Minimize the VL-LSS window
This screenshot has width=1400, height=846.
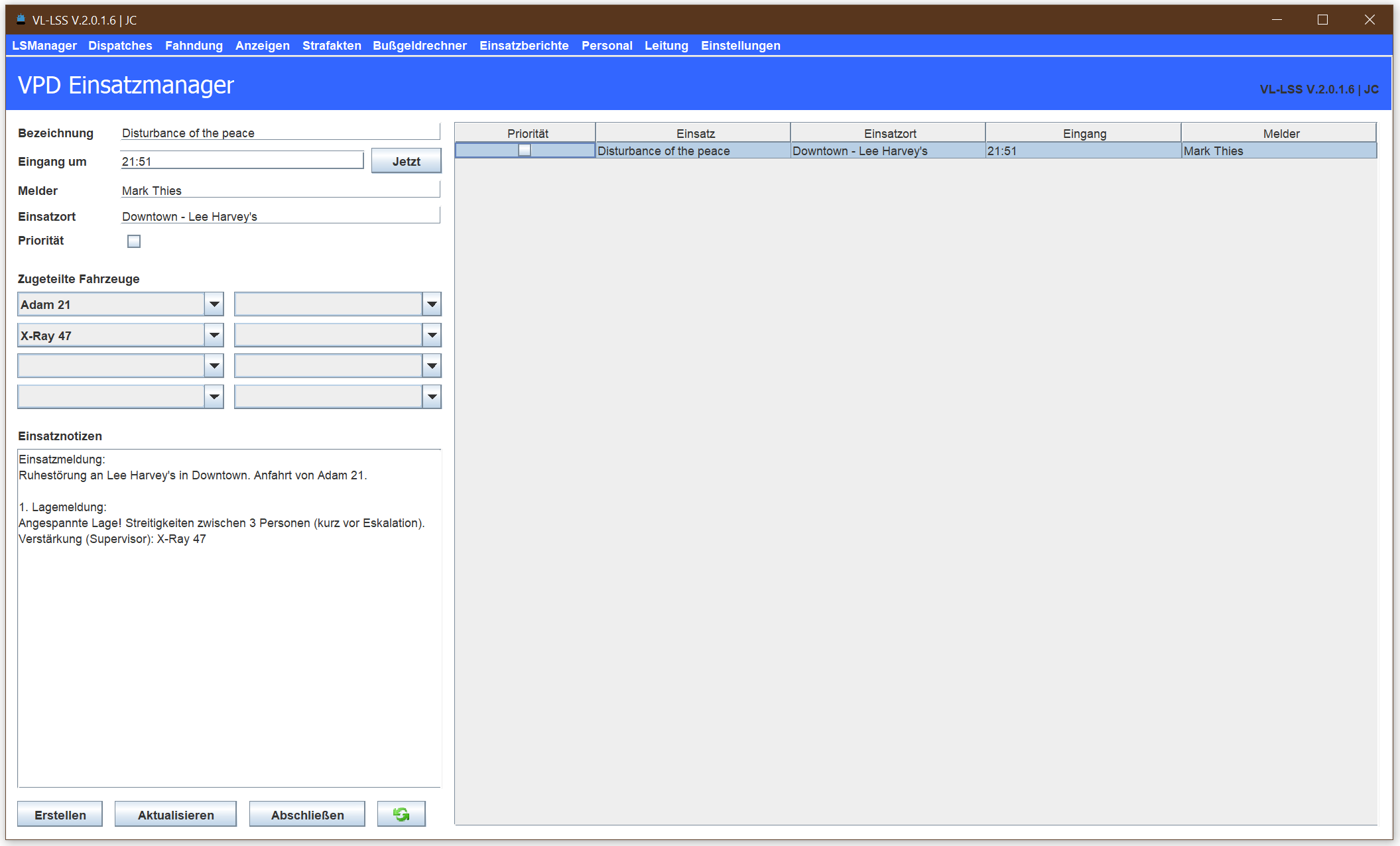click(x=1277, y=20)
